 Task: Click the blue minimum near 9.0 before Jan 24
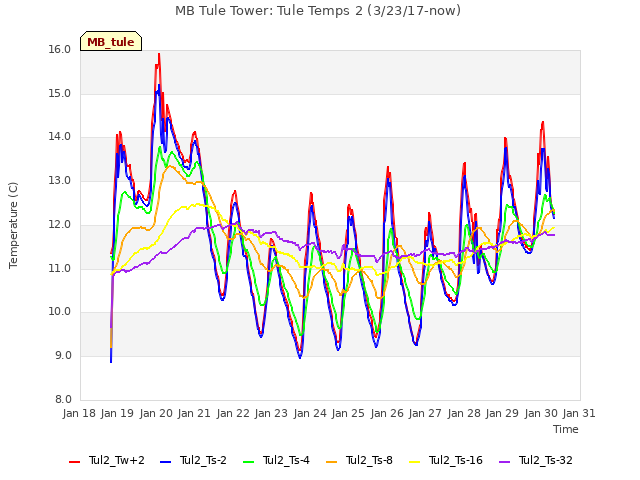300,357
